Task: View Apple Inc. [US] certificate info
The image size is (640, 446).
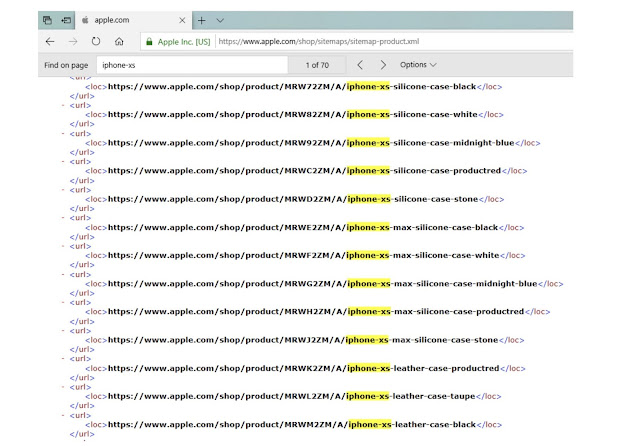Action: coord(184,42)
